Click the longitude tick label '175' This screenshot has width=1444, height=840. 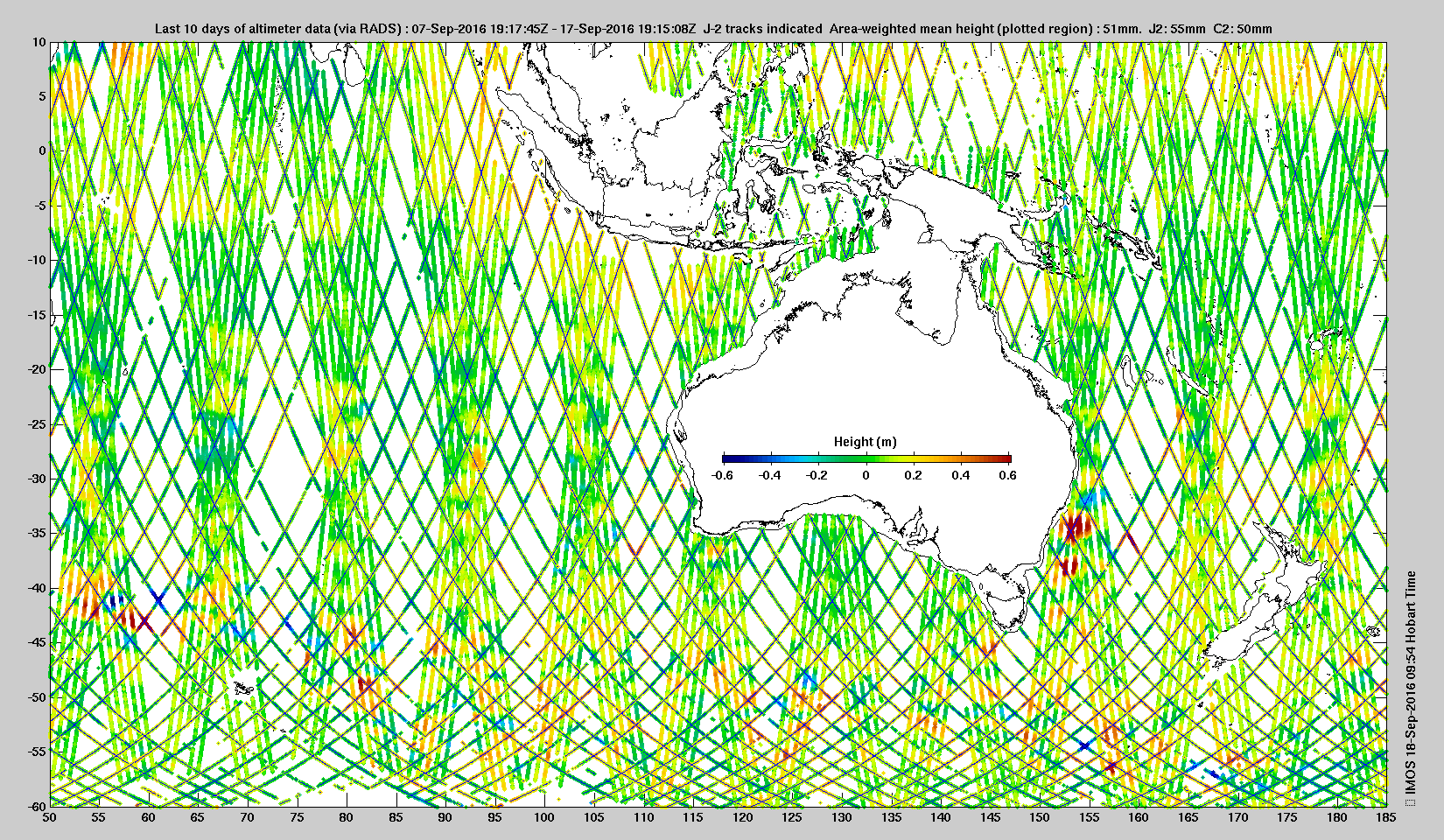pos(1287,818)
